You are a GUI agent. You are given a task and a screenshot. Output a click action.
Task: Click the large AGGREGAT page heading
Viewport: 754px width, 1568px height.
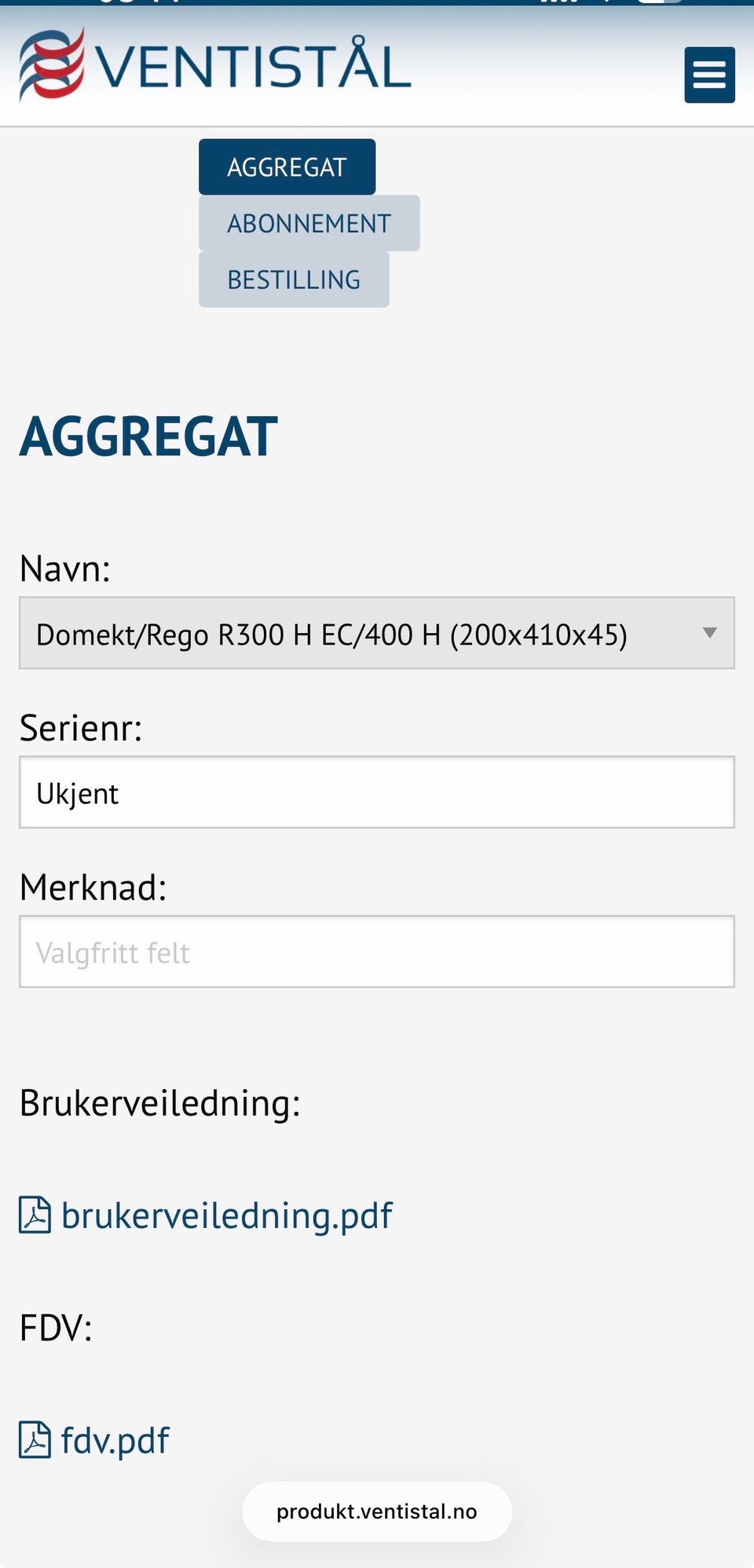[149, 437]
